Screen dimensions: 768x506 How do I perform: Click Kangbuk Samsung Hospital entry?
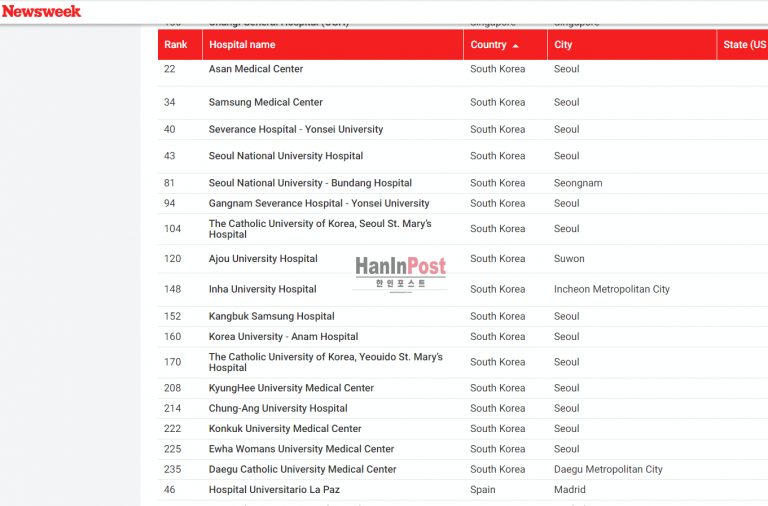point(271,316)
